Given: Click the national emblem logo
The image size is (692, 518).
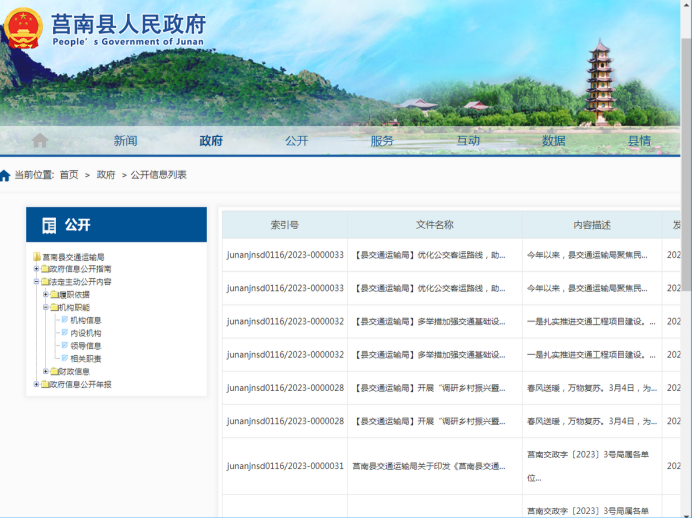Looking at the screenshot, I should 22,29.
